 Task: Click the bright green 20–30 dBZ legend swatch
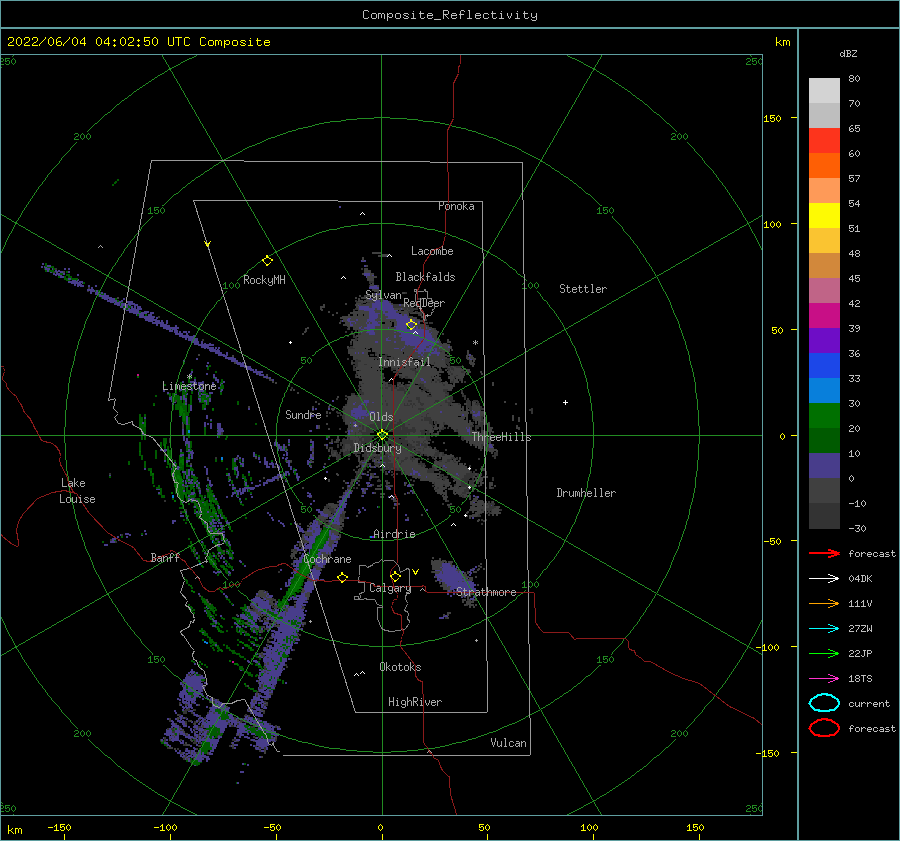(824, 416)
